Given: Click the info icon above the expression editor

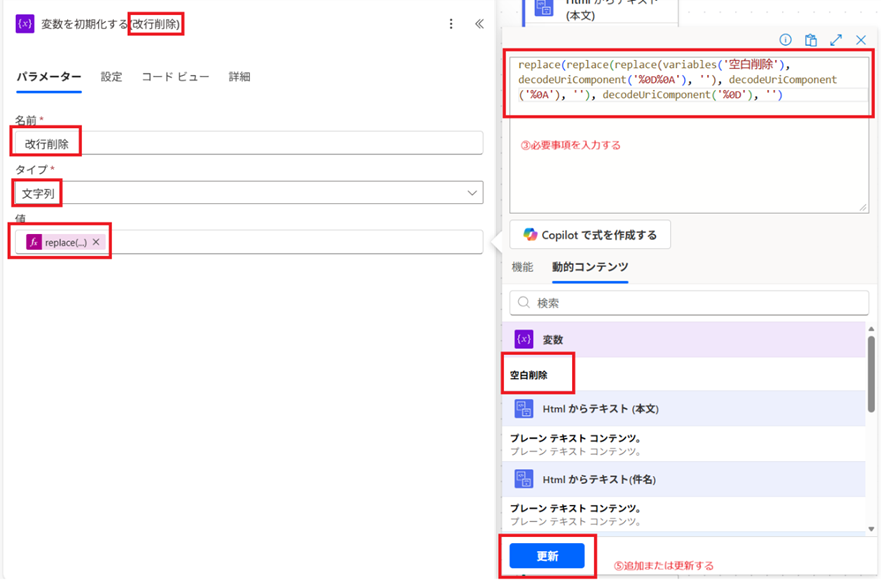Looking at the screenshot, I should coord(785,40).
